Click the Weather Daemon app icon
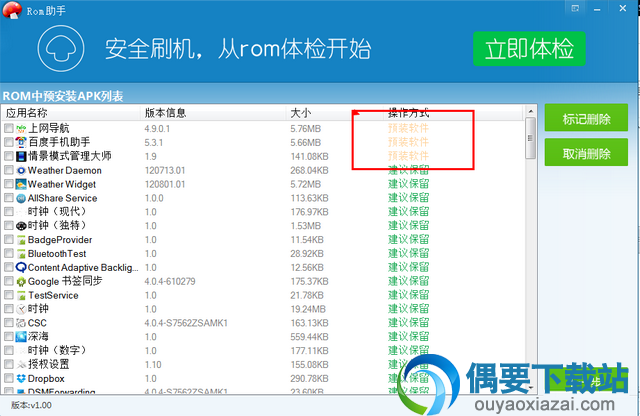The height and width of the screenshot is (416, 640). click(x=21, y=170)
